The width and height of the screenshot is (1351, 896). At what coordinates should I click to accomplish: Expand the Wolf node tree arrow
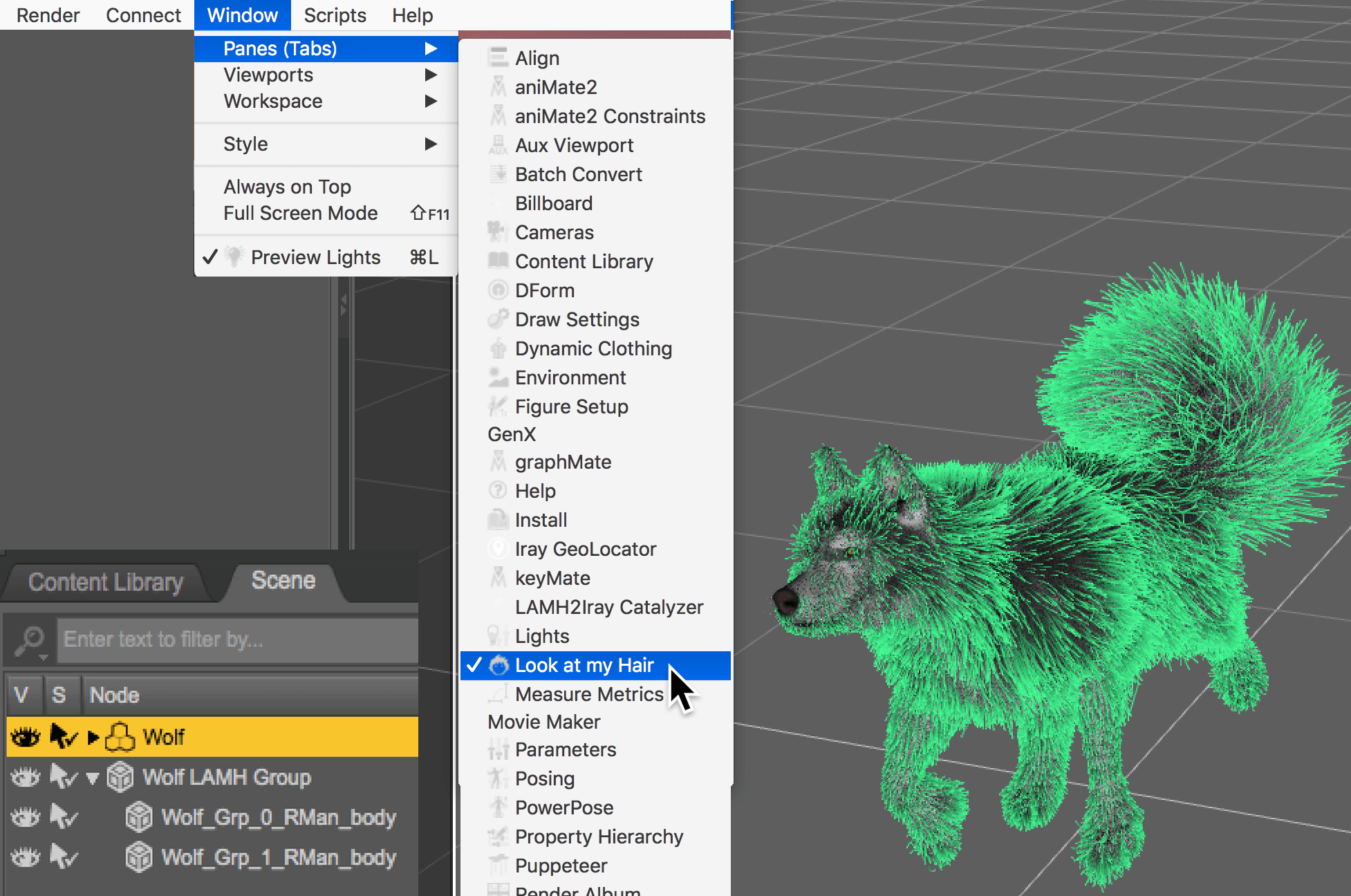(93, 738)
